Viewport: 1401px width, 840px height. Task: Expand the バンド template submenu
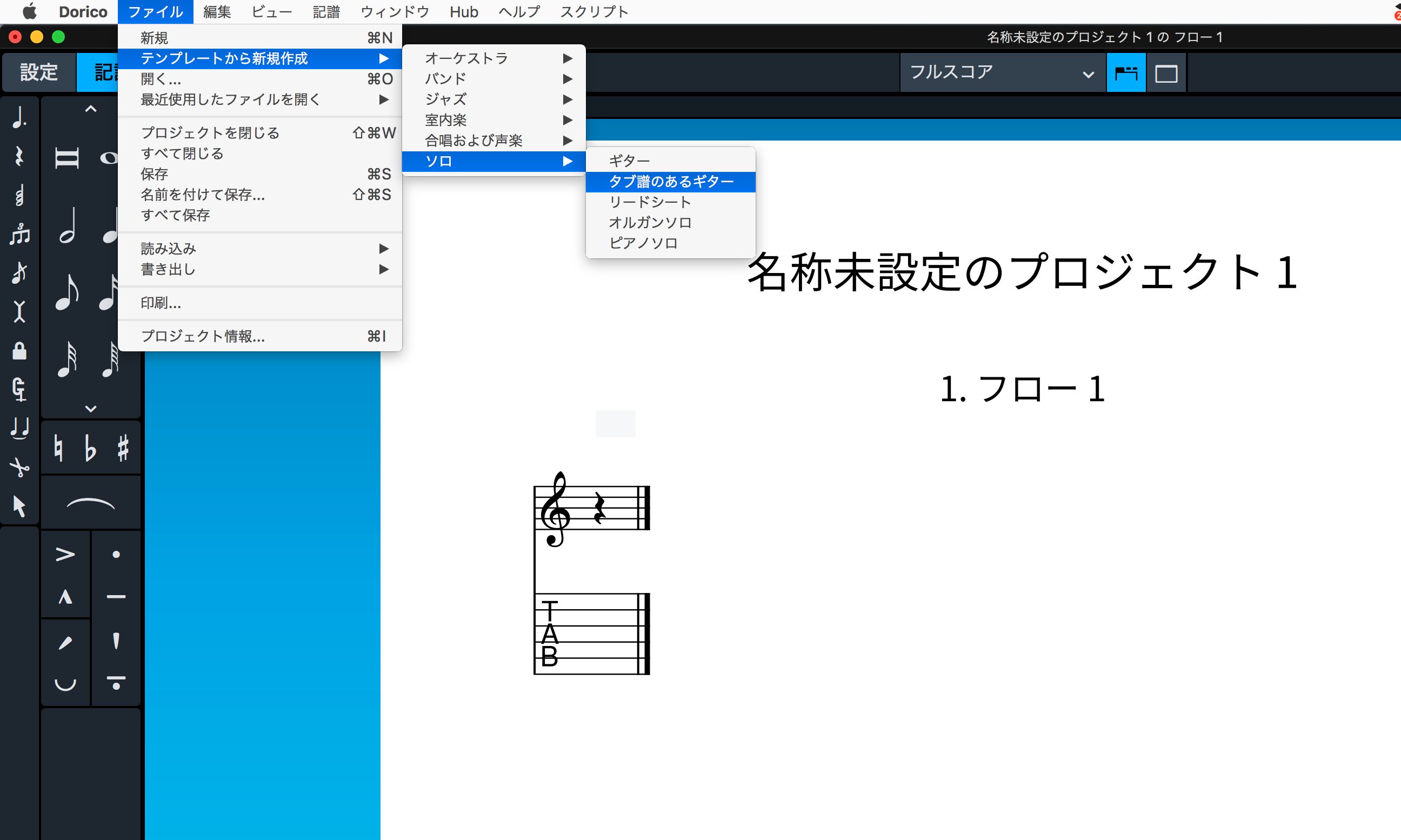pos(493,79)
